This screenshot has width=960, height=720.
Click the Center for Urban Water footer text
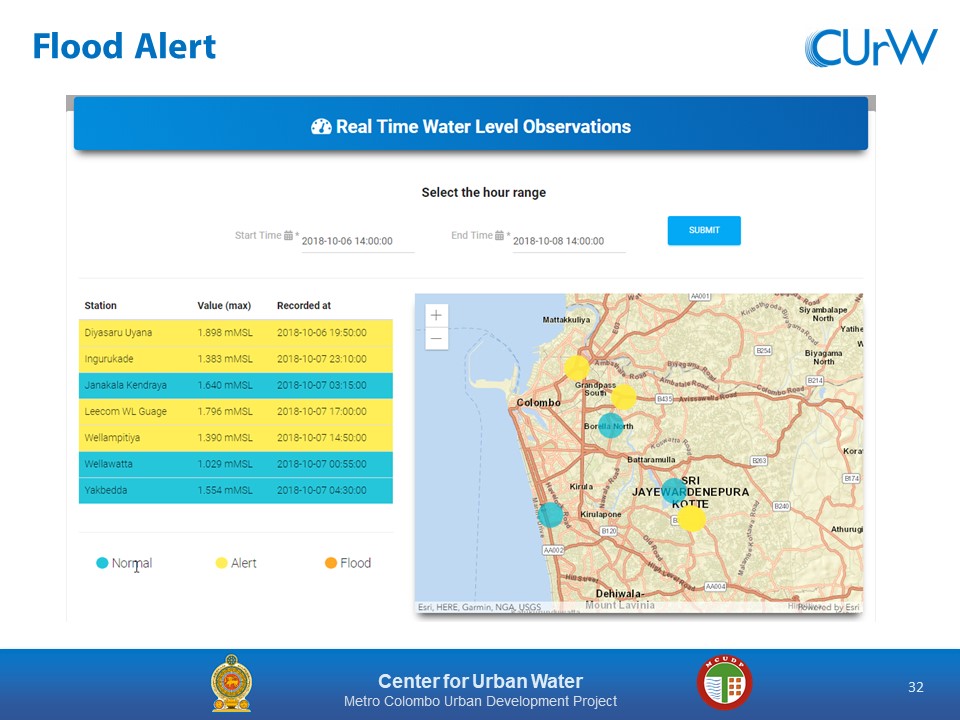tap(481, 681)
